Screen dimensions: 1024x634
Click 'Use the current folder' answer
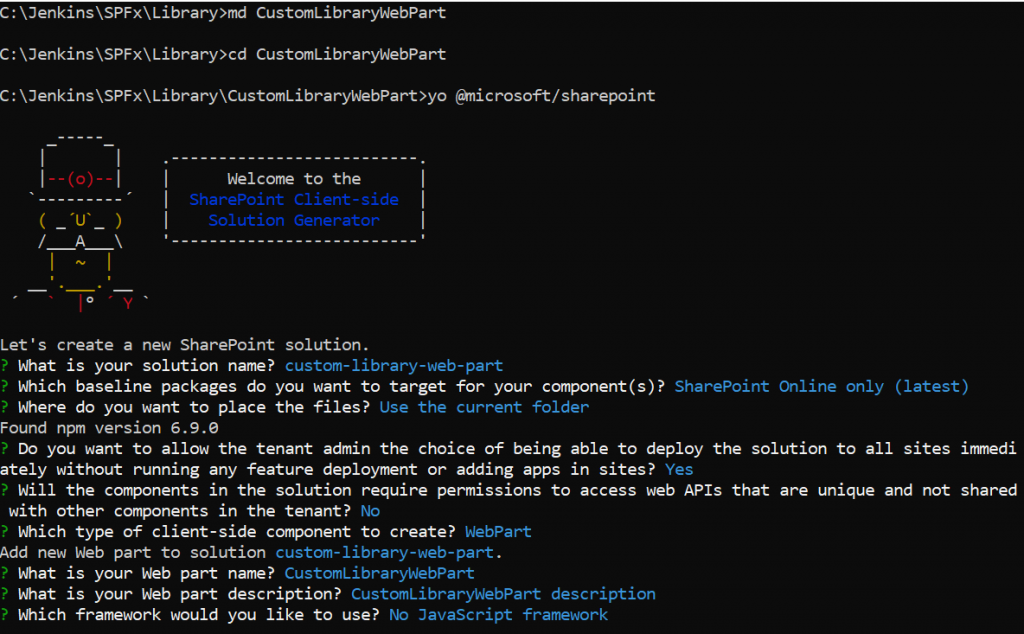pos(484,407)
